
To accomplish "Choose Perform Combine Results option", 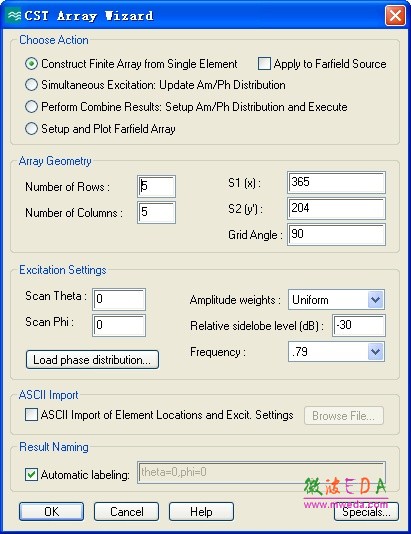I will pyautogui.click(x=31, y=107).
